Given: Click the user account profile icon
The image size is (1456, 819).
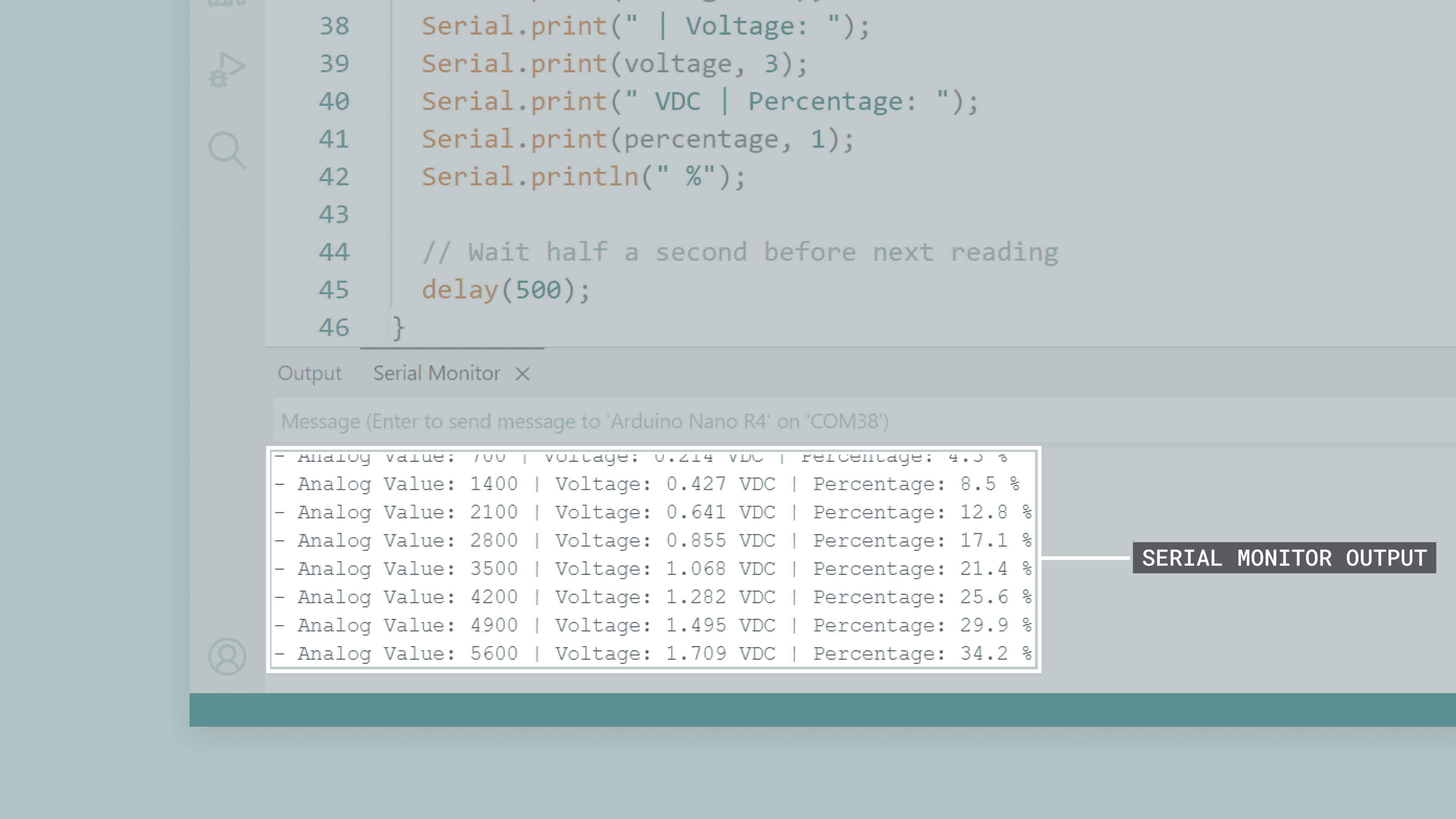Looking at the screenshot, I should click(x=227, y=656).
